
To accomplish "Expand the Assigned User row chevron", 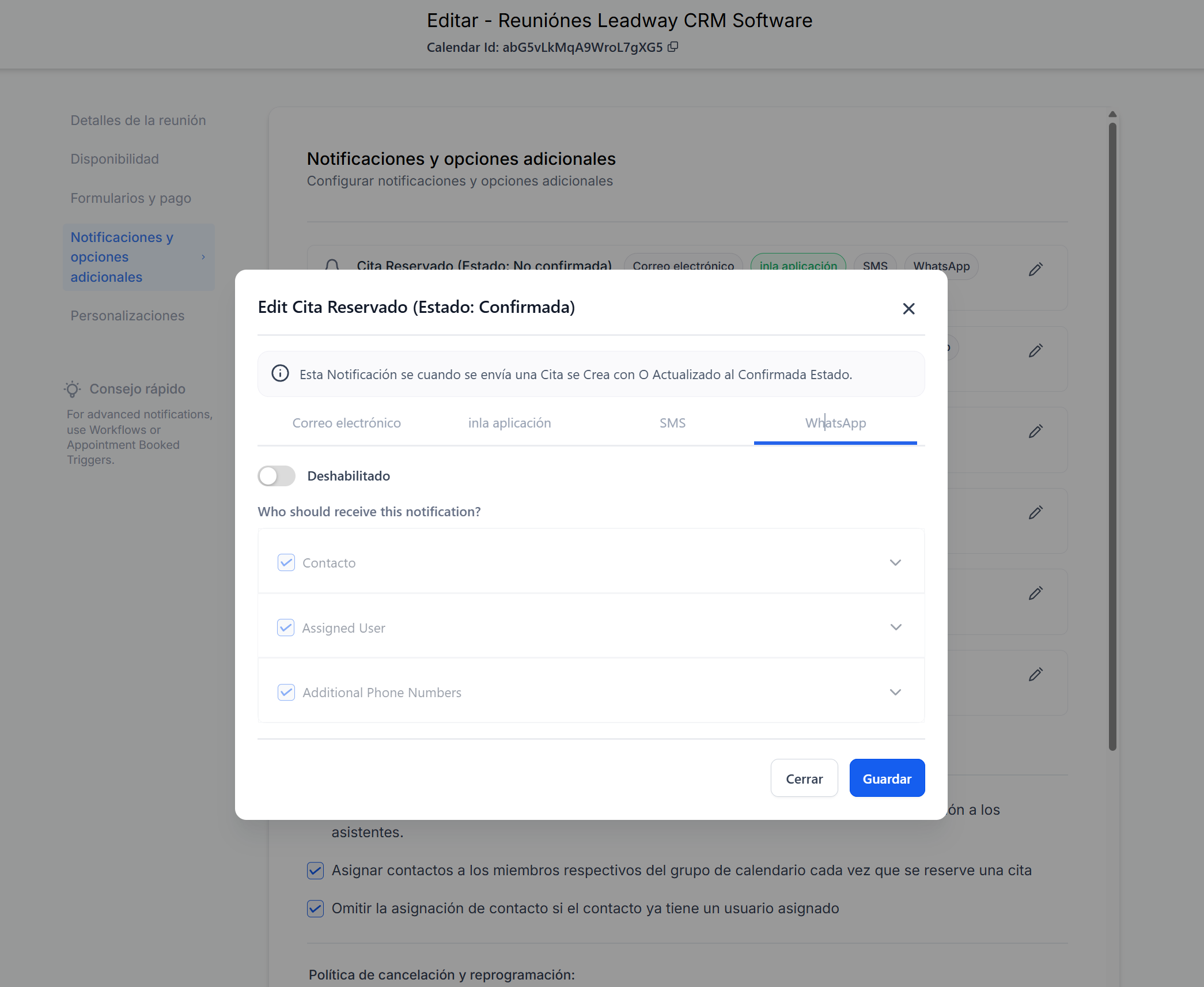I will (895, 627).
